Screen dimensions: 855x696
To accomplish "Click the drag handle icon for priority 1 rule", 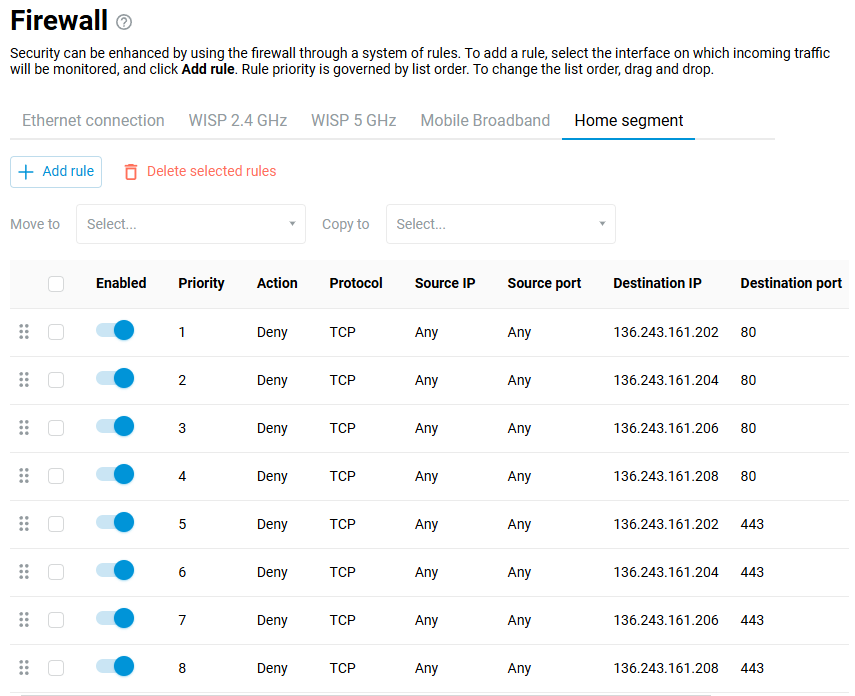I will point(24,332).
